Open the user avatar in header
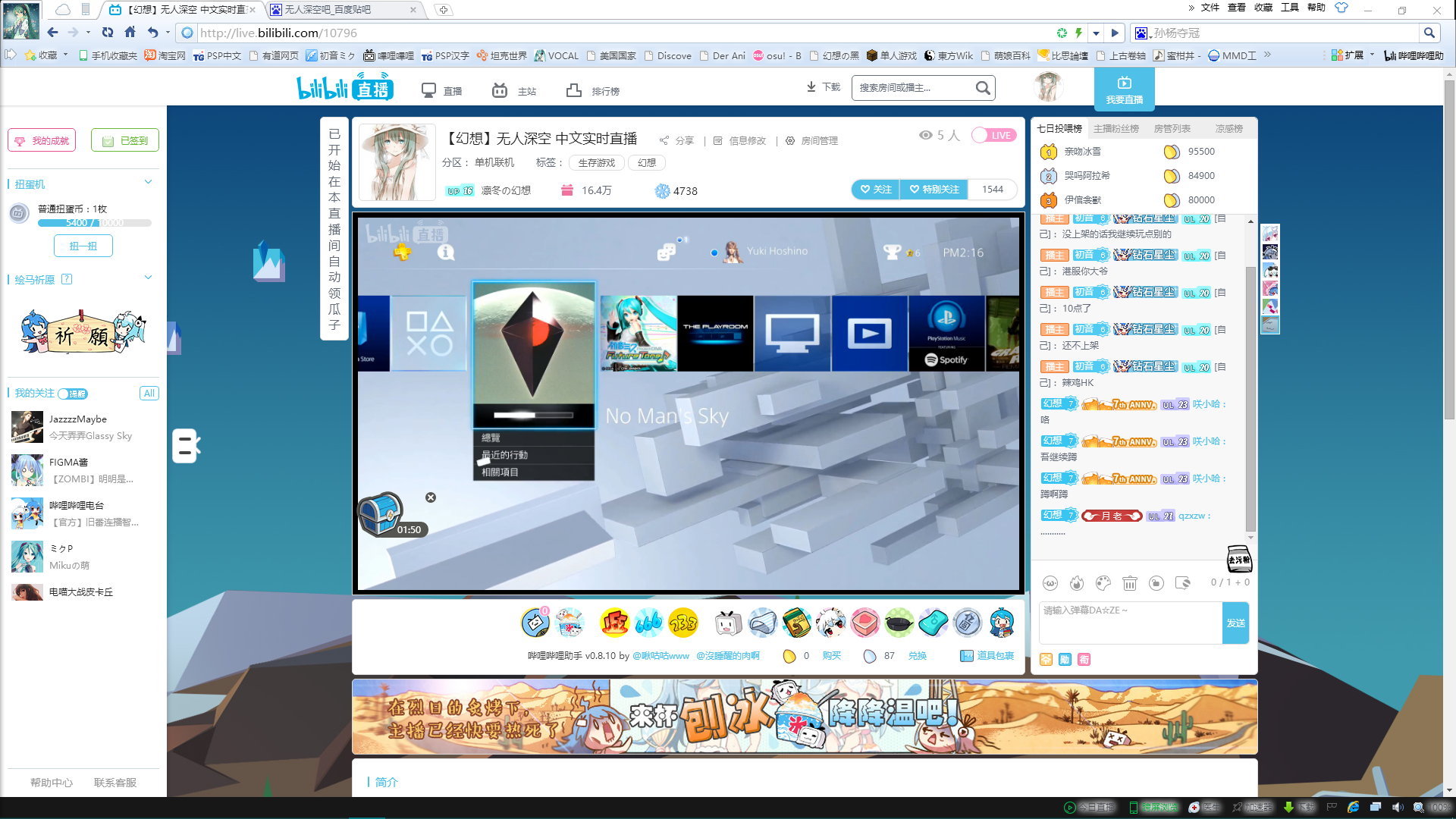 point(1049,87)
